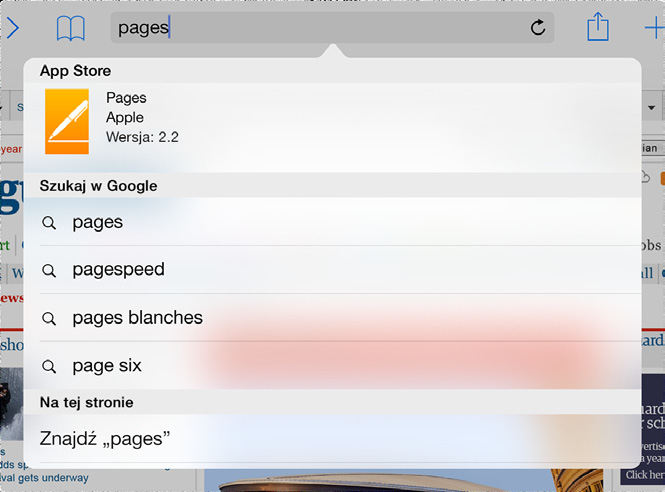Select the 'page six' suggestion
Screen dimensions: 665x492
pyautogui.click(x=332, y=366)
